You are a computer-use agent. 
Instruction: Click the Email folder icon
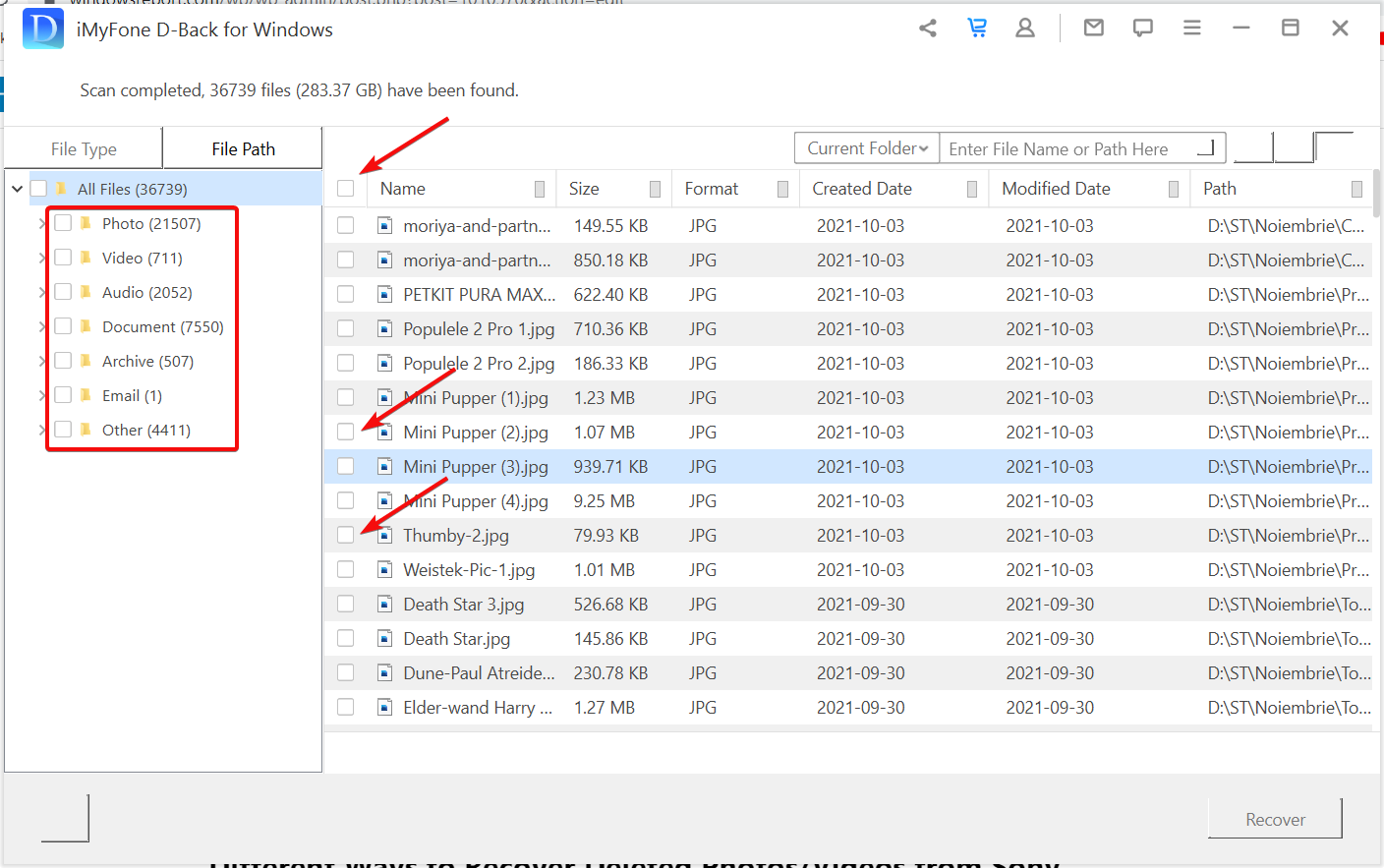click(x=86, y=395)
